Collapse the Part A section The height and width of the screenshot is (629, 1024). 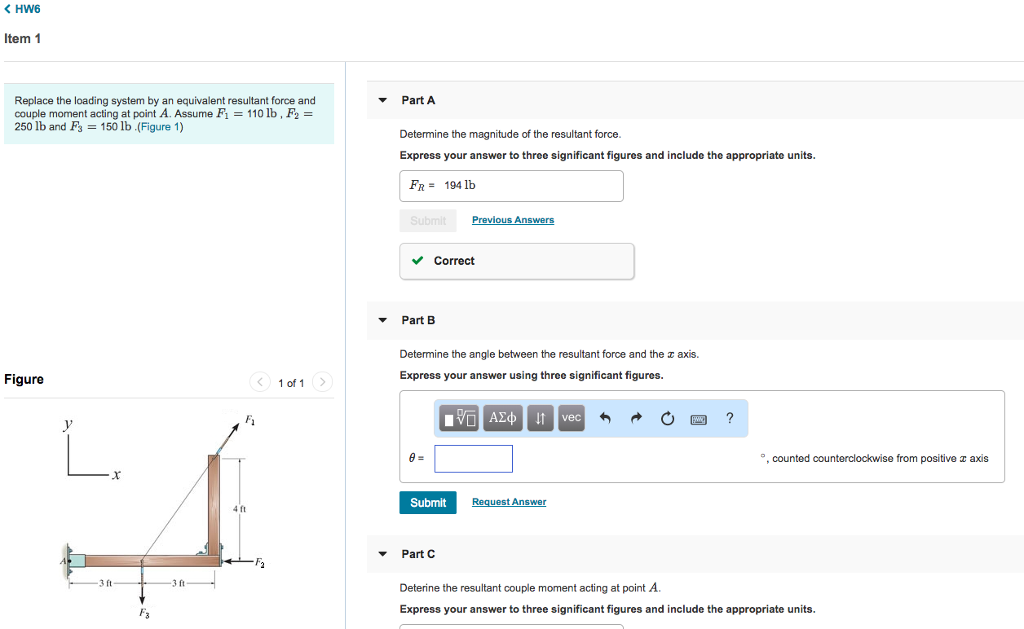[382, 100]
